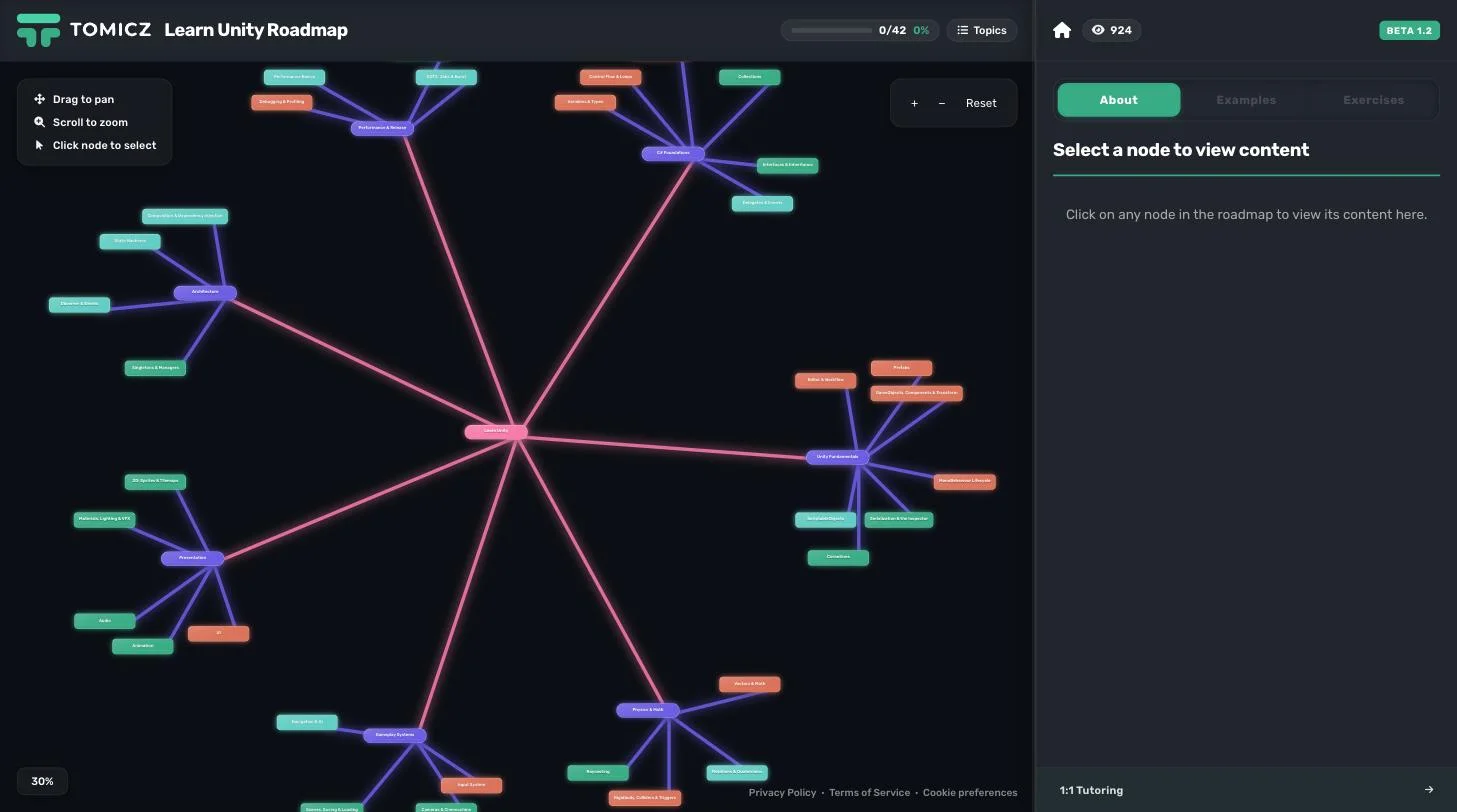This screenshot has width=1457, height=812.
Task: Select the central Learn Unity node
Action: coord(496,431)
